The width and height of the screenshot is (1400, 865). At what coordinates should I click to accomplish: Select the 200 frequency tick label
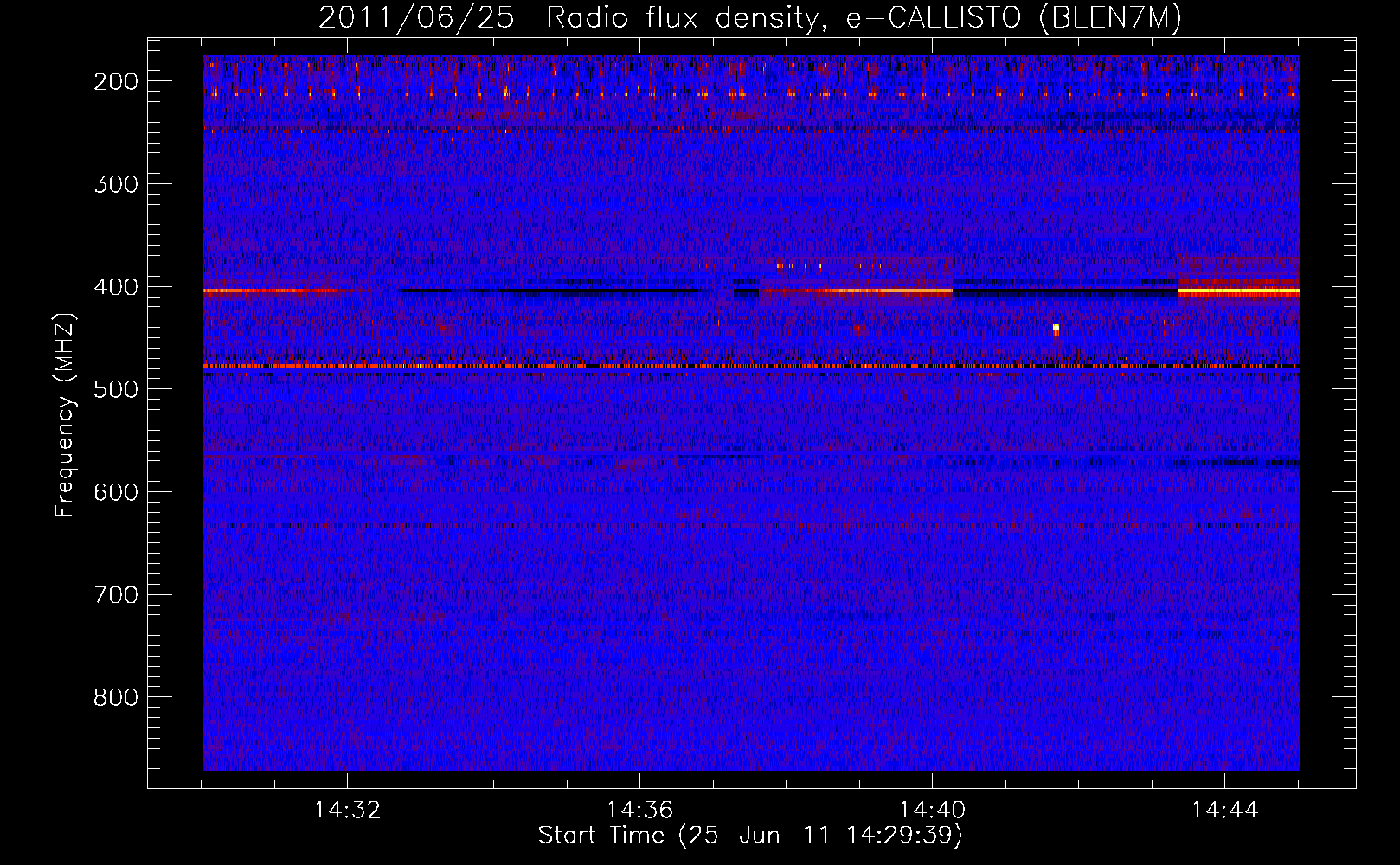116,81
